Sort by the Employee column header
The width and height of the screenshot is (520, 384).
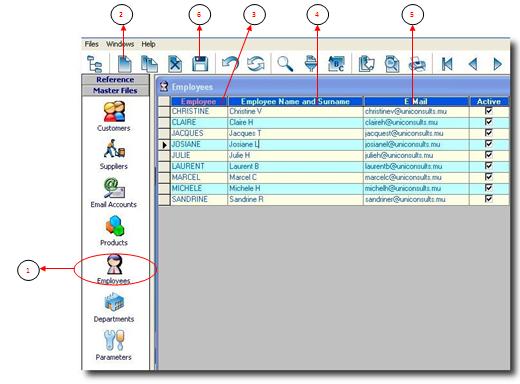click(199, 101)
